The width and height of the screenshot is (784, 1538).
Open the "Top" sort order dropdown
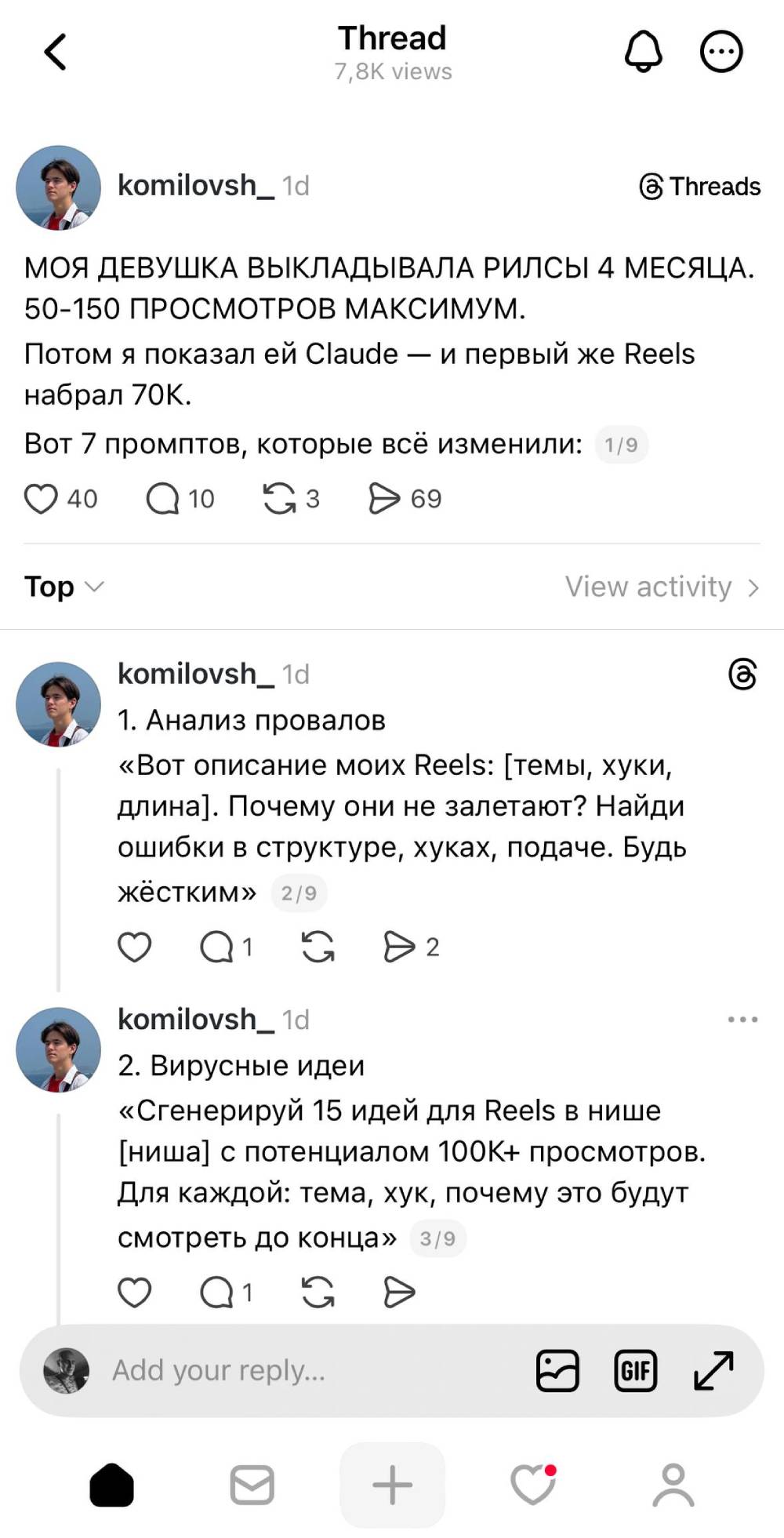(x=63, y=587)
